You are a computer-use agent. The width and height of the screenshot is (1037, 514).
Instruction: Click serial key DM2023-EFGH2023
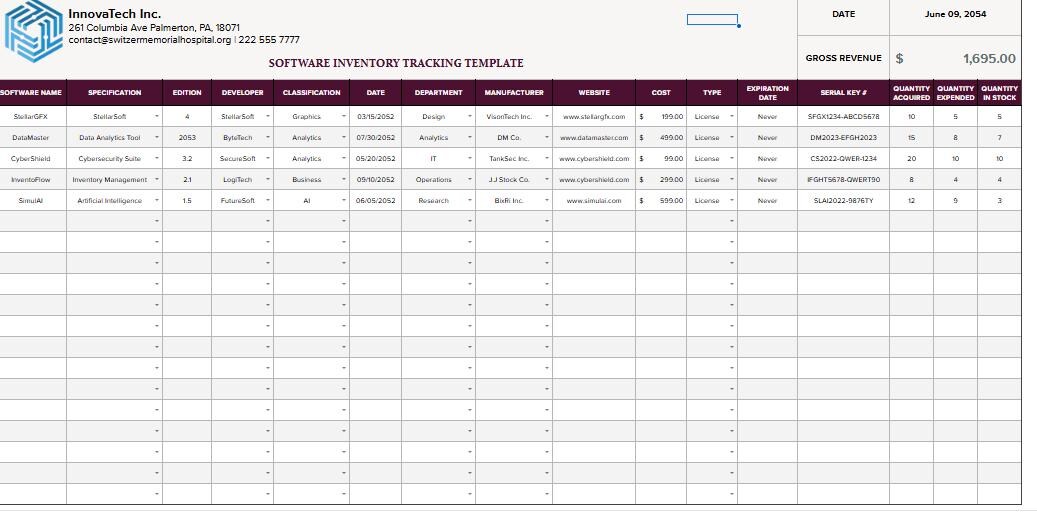pyautogui.click(x=843, y=138)
